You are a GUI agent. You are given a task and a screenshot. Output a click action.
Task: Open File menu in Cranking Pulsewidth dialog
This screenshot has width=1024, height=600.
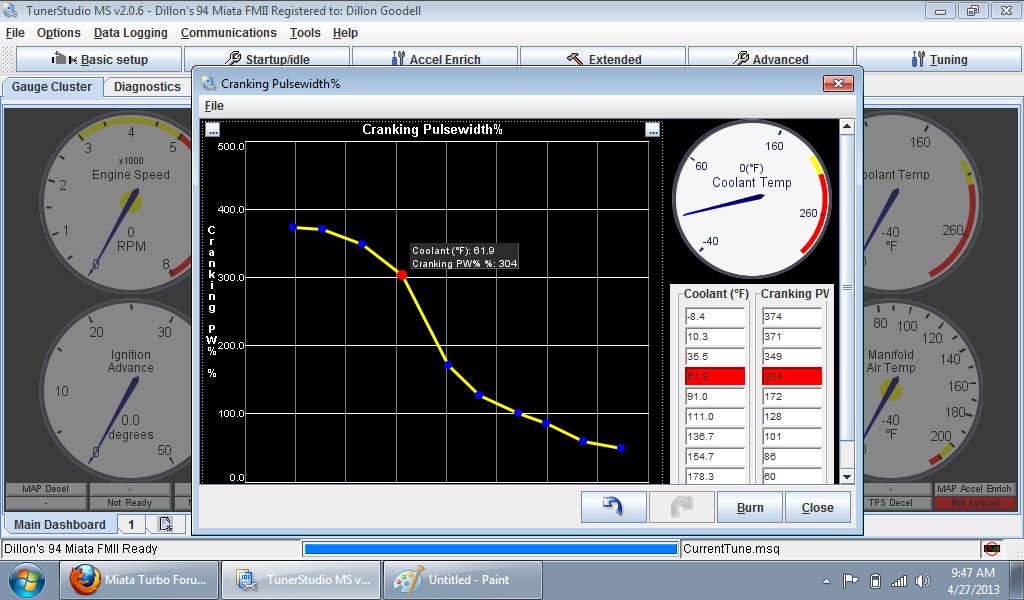tap(214, 106)
